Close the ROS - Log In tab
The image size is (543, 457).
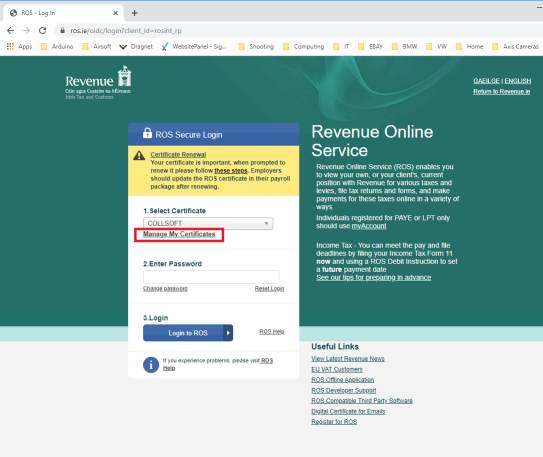(116, 13)
